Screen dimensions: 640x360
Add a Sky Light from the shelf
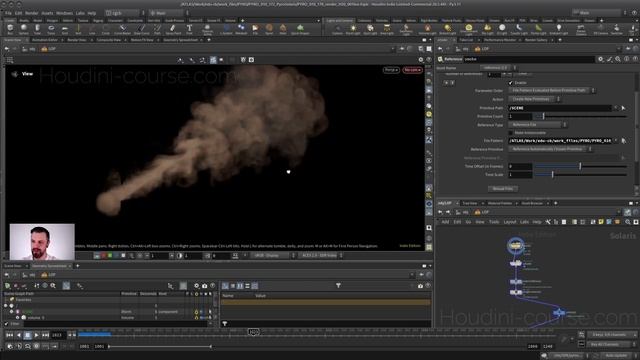pos(487,29)
